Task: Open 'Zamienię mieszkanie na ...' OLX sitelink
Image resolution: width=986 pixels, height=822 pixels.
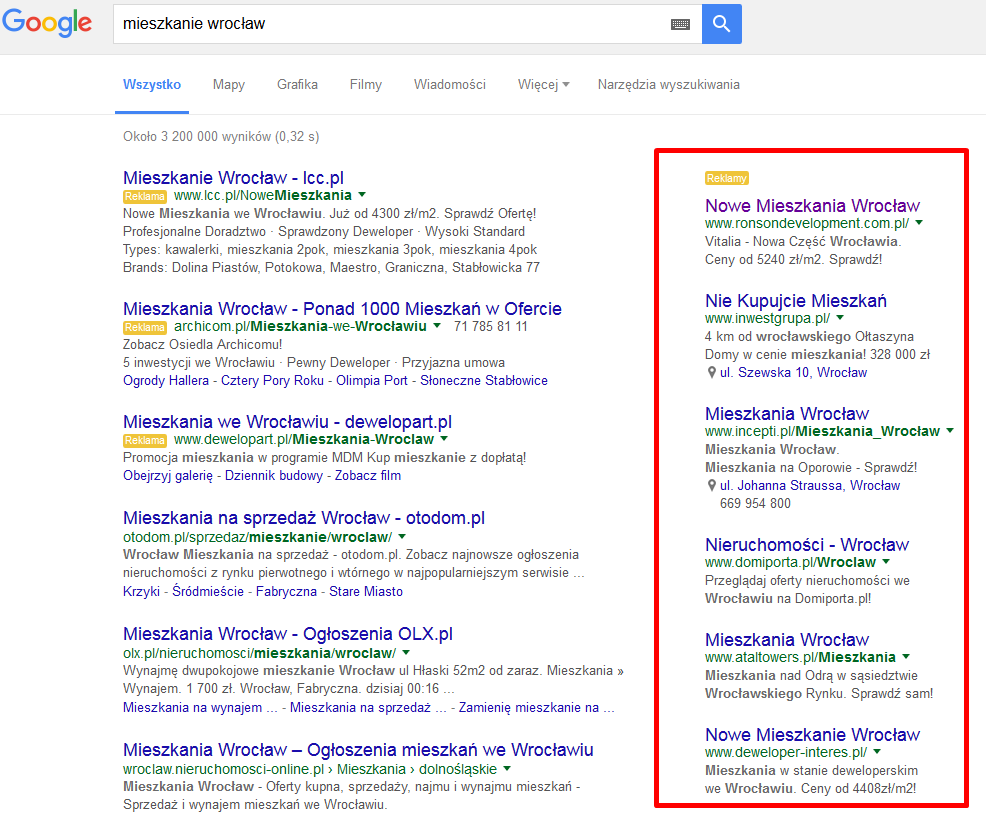Action: tap(536, 708)
